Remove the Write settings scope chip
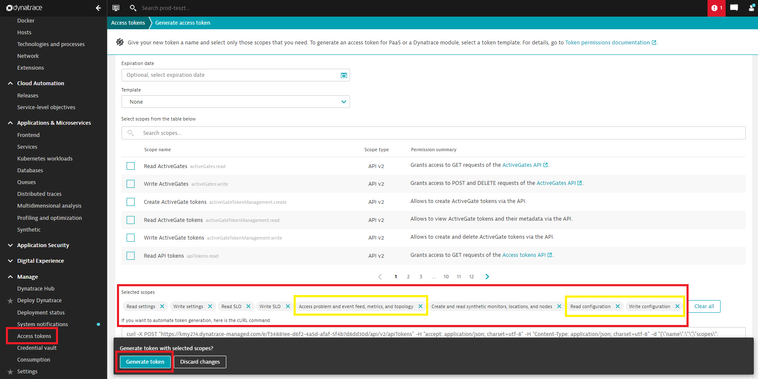 [x=210, y=306]
